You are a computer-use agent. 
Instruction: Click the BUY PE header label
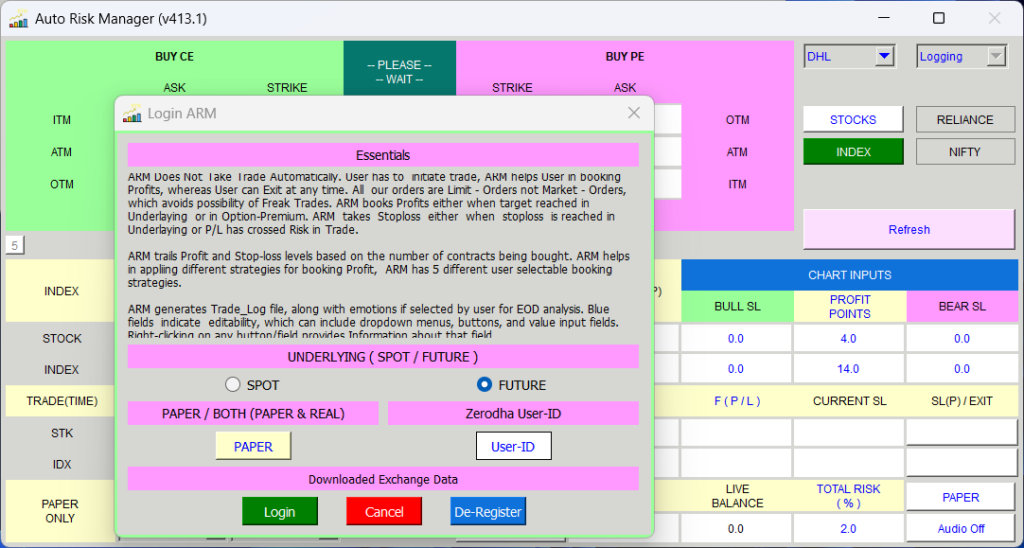coord(625,57)
